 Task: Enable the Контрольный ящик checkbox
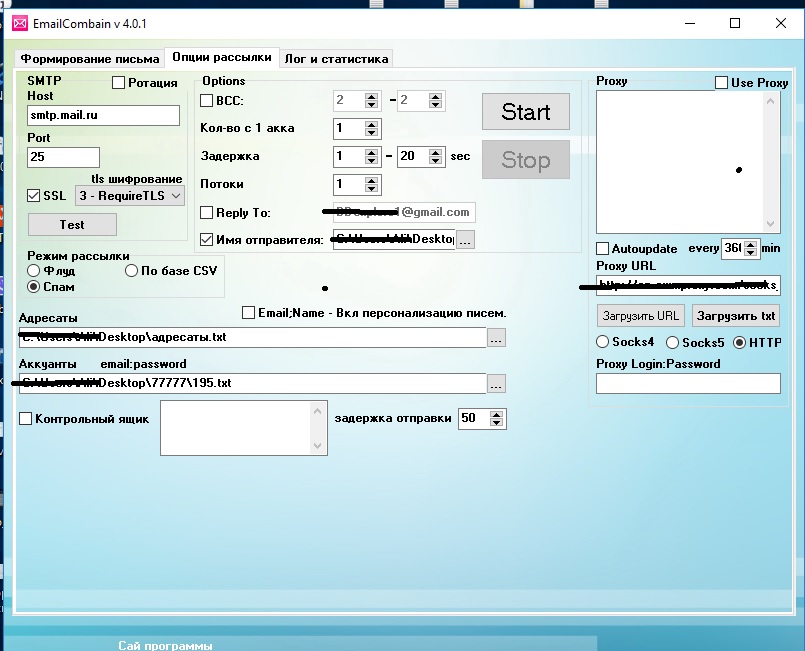tap(26, 418)
